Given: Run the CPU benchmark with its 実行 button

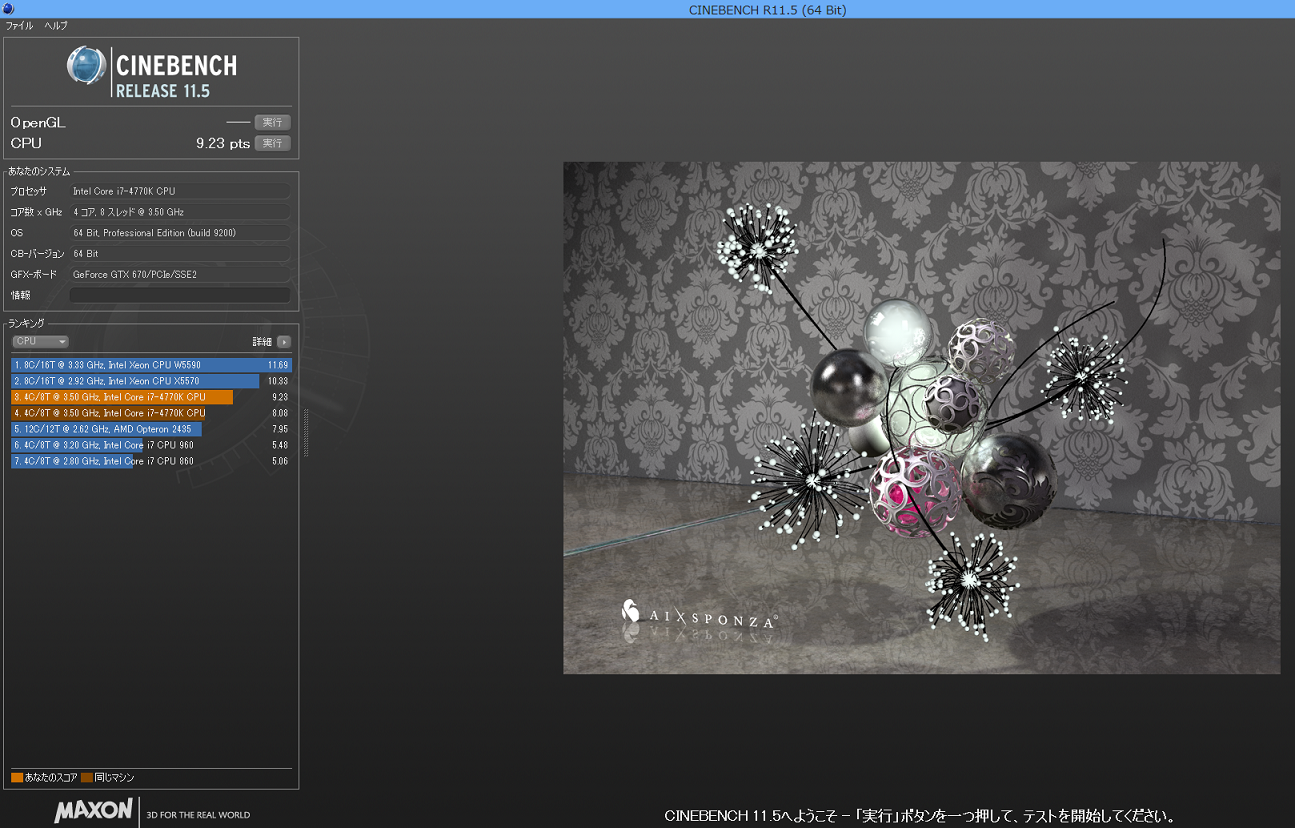Looking at the screenshot, I should 272,143.
